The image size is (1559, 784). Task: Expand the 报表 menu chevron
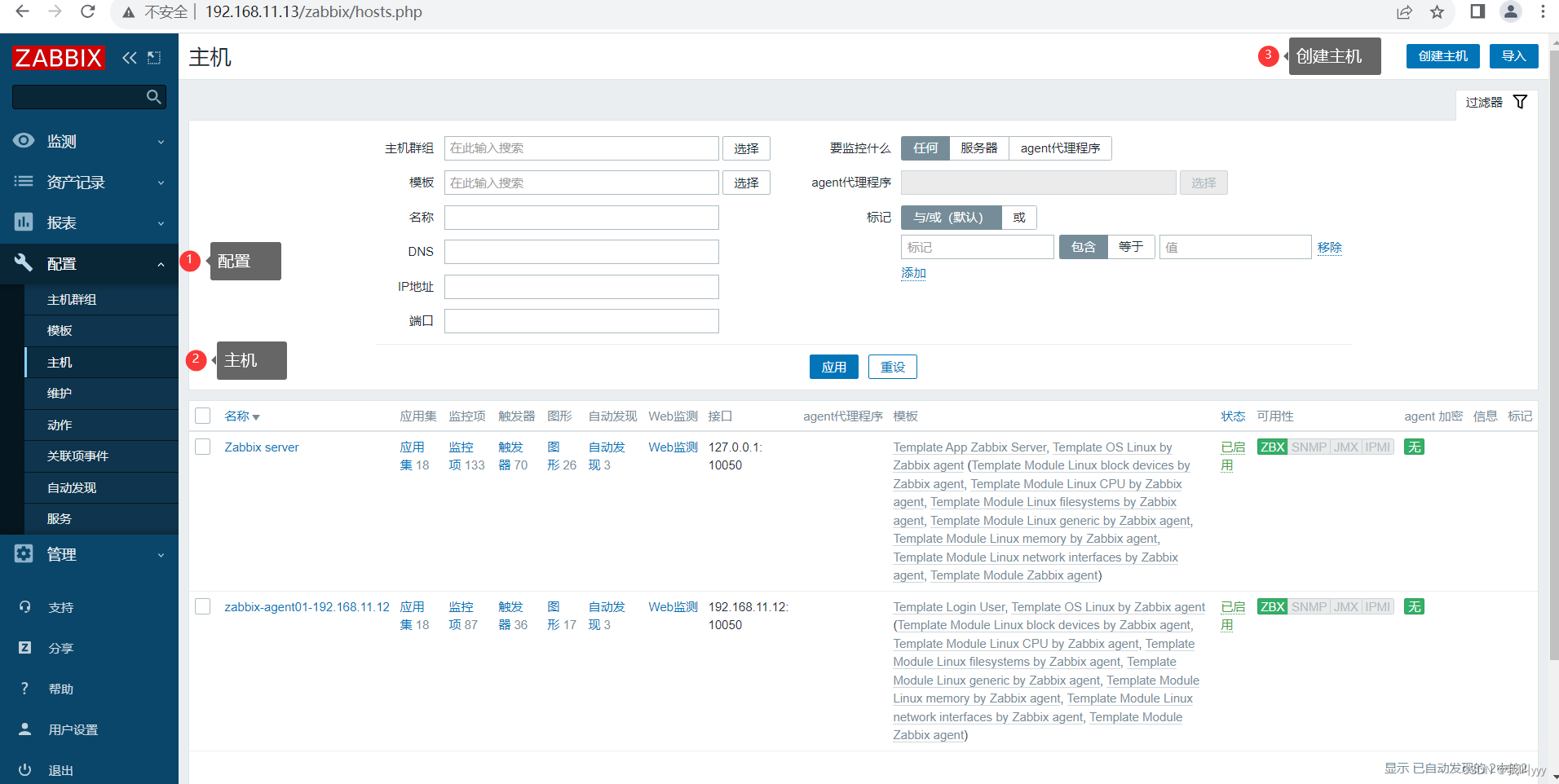click(161, 223)
